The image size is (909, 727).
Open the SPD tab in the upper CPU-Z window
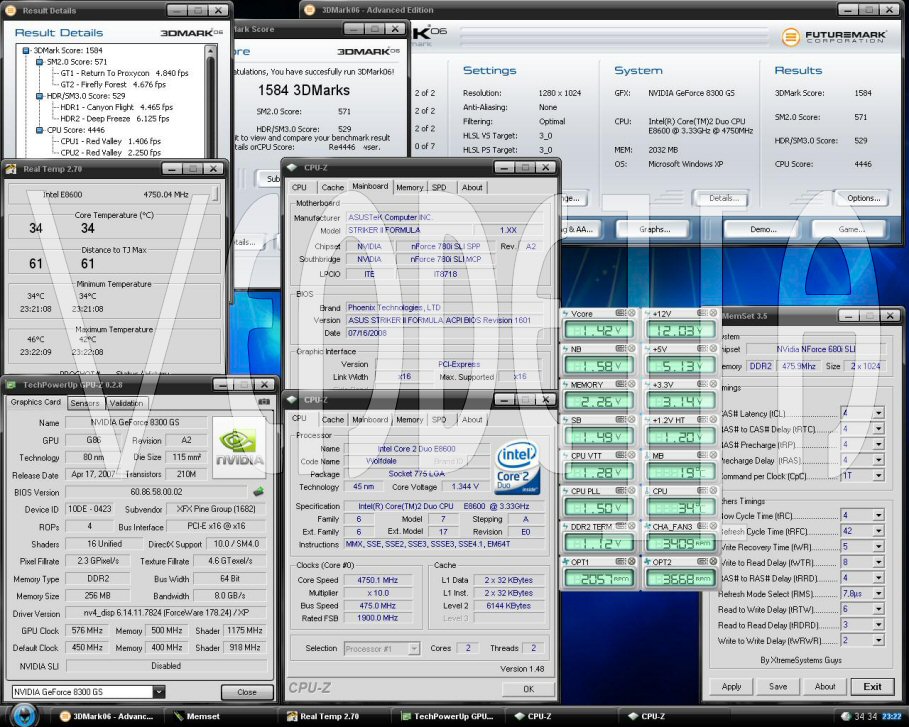point(439,187)
